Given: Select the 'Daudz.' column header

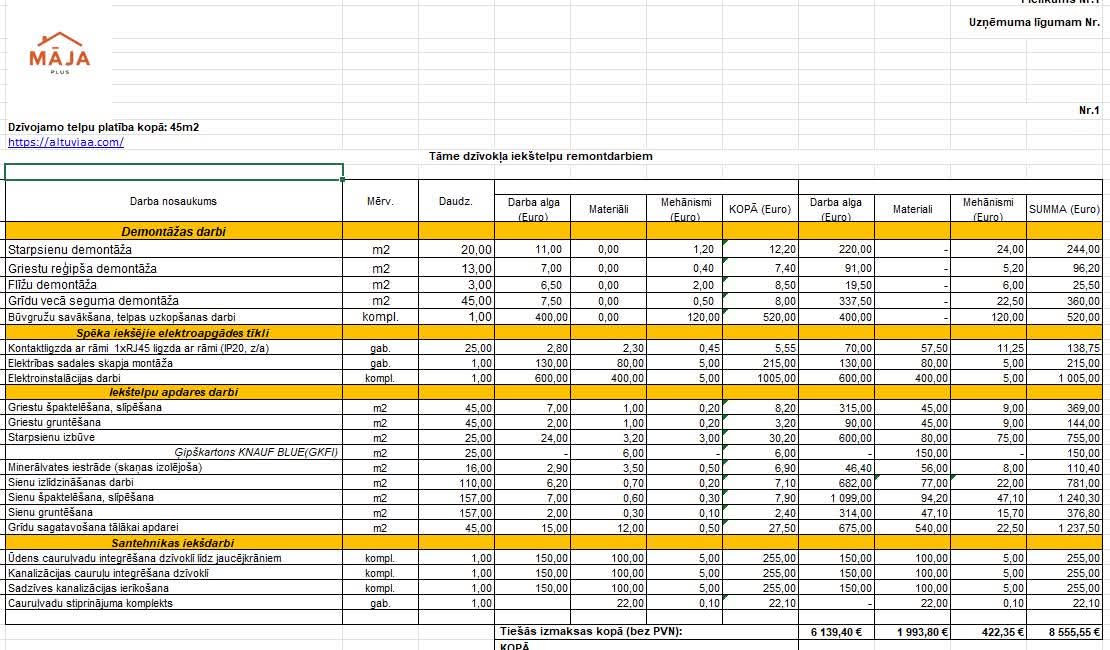Looking at the screenshot, I should tap(456, 201).
